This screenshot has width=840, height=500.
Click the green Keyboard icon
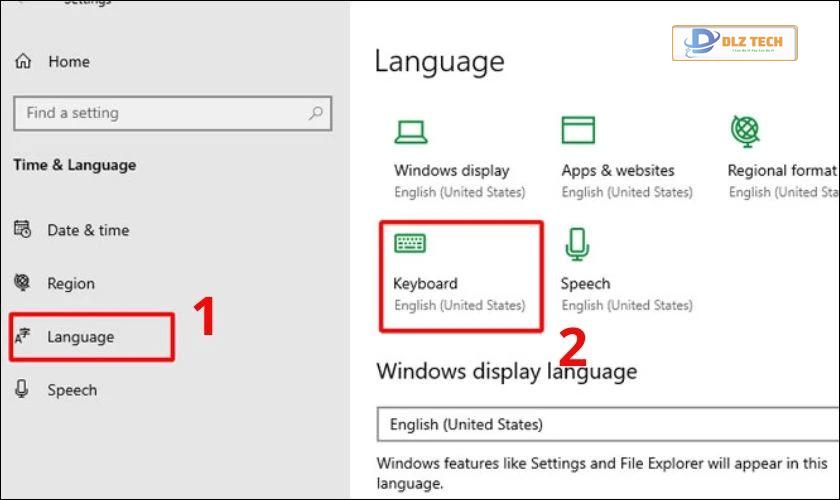click(x=410, y=243)
